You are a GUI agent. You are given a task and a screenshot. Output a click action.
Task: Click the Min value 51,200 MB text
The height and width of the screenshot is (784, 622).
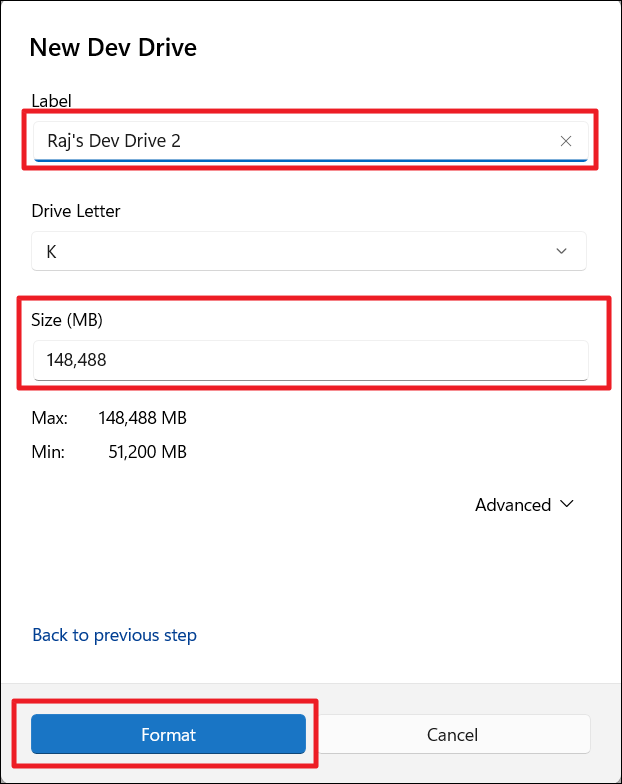click(x=147, y=451)
